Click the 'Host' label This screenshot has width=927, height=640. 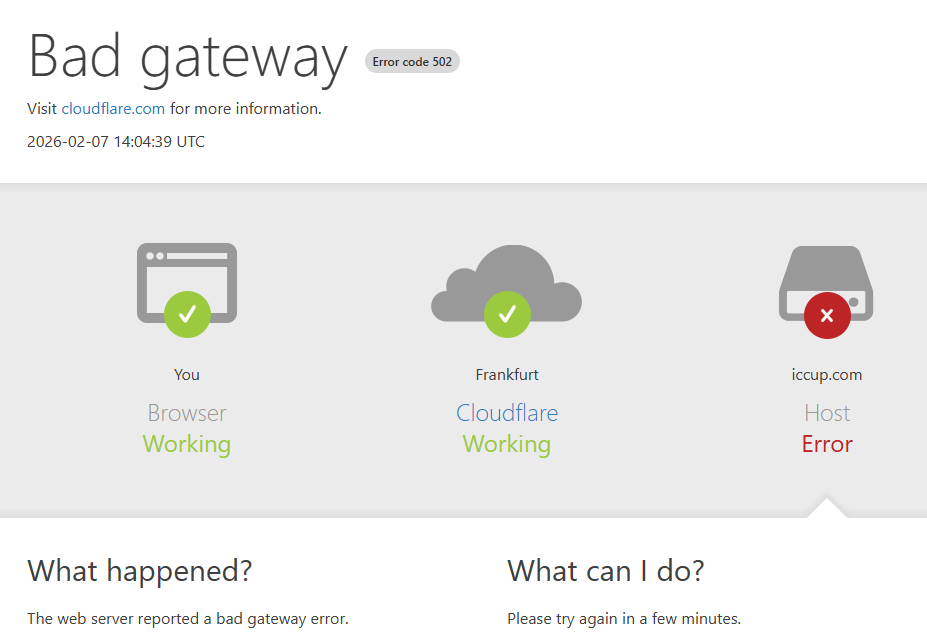pos(827,413)
